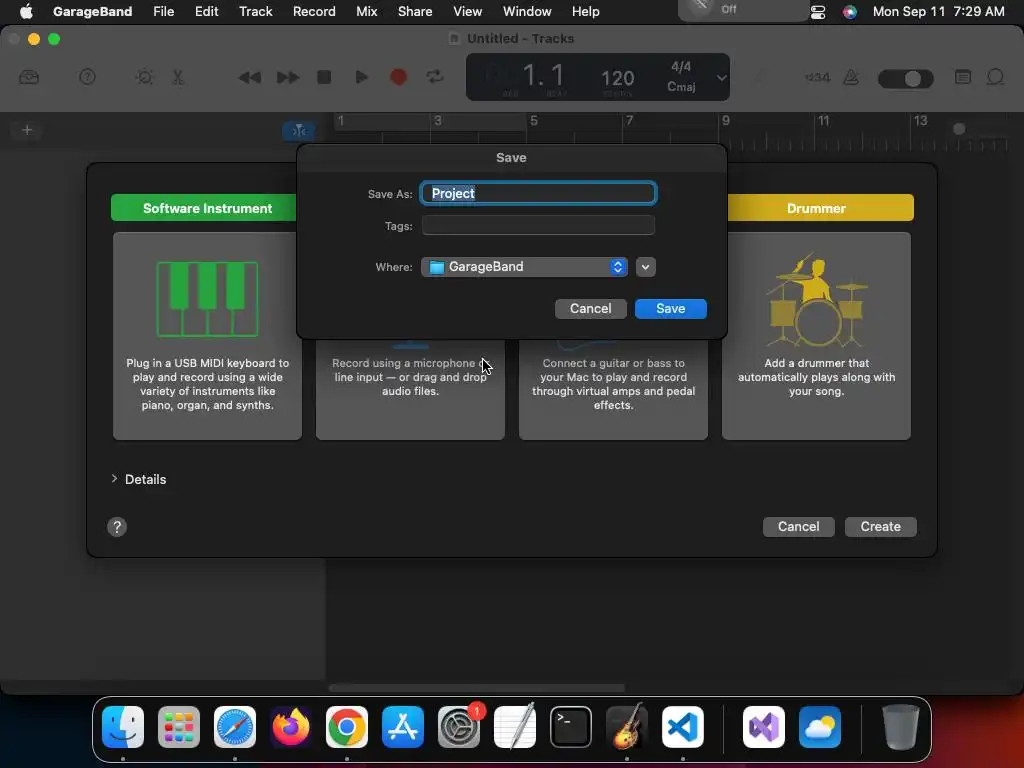Open the Editors scissors icon
Screen dimensions: 1024x768
click(x=178, y=77)
